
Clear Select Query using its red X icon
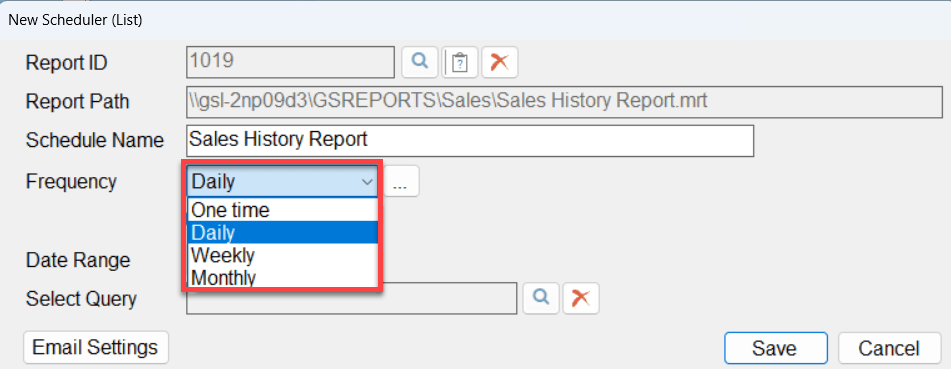pyautogui.click(x=581, y=298)
